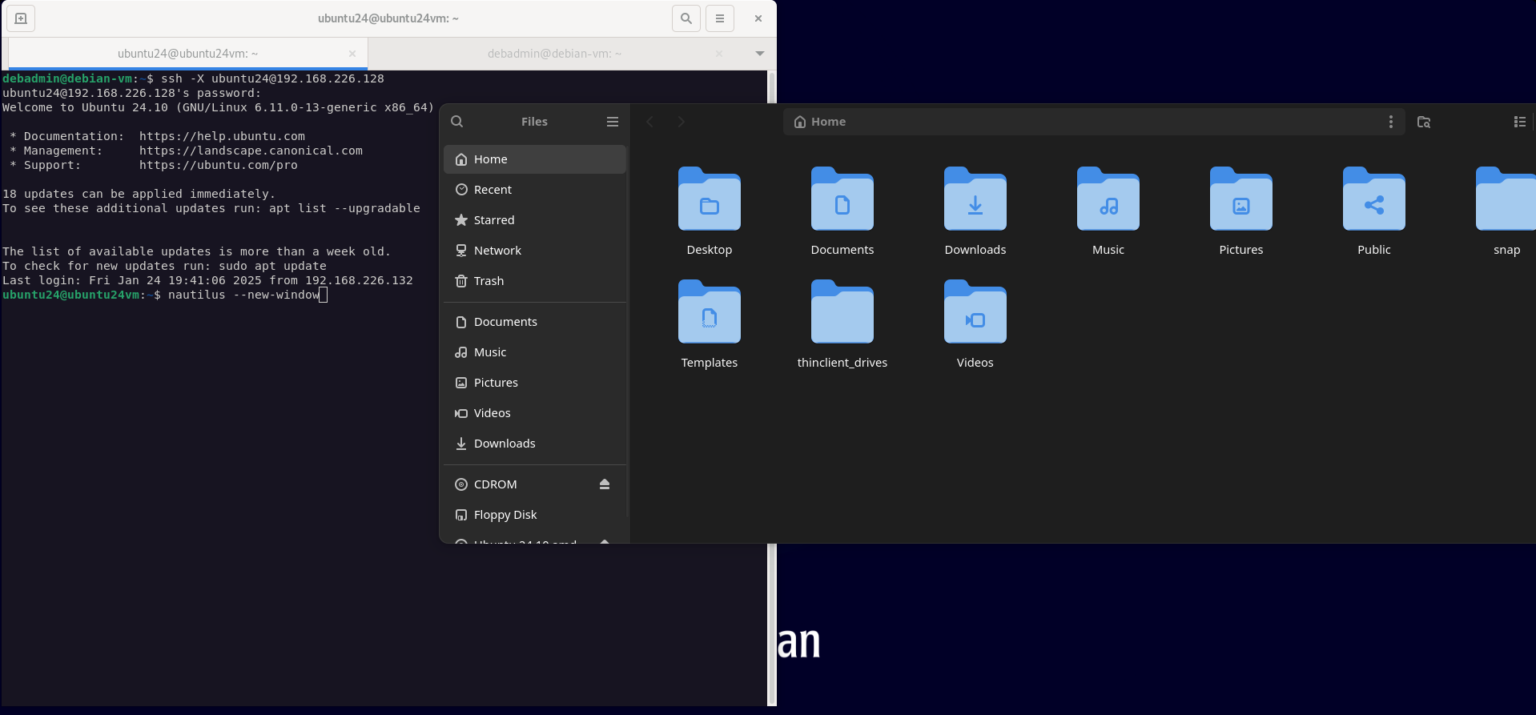
Task: Activate the search-current-folder icon
Action: tap(1424, 121)
